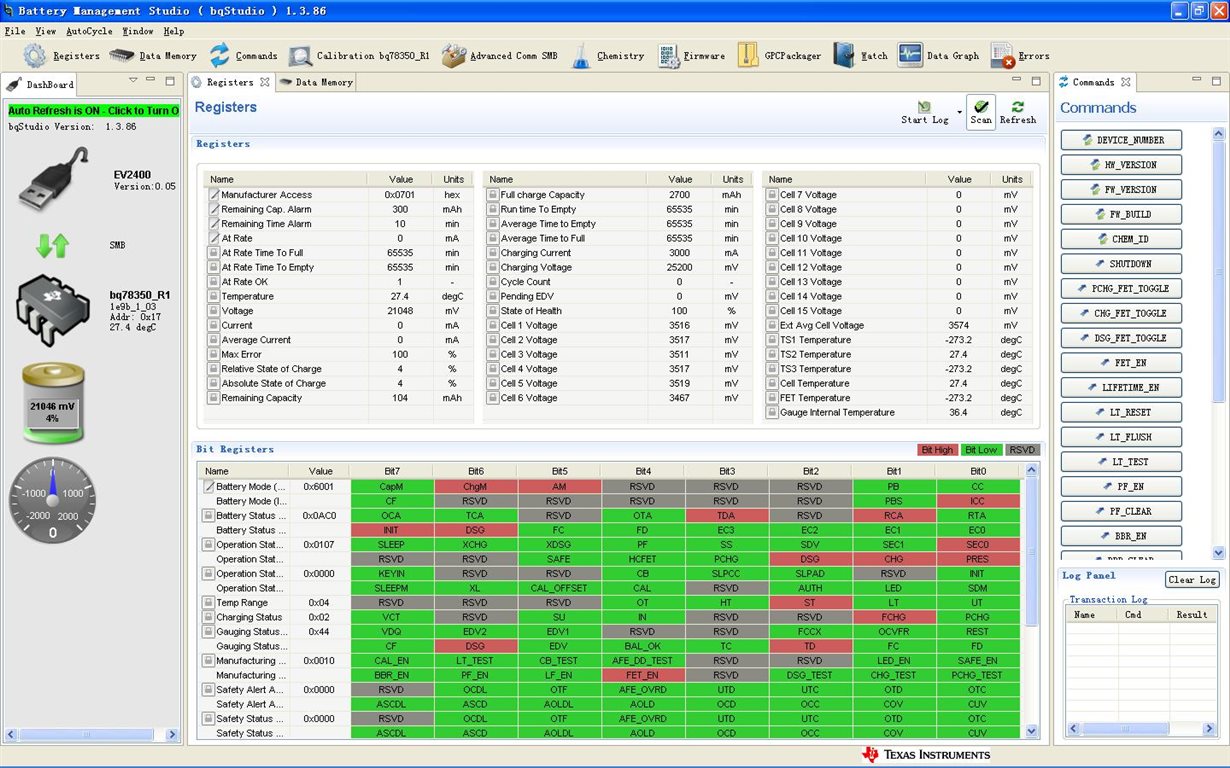The image size is (1230, 768).
Task: Toggle the FET_EN bit in Manufacturing Status
Action: click(x=643, y=675)
